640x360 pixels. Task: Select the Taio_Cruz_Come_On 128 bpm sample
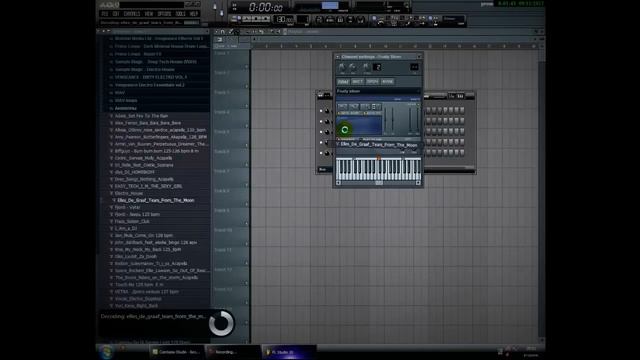click(x=143, y=236)
